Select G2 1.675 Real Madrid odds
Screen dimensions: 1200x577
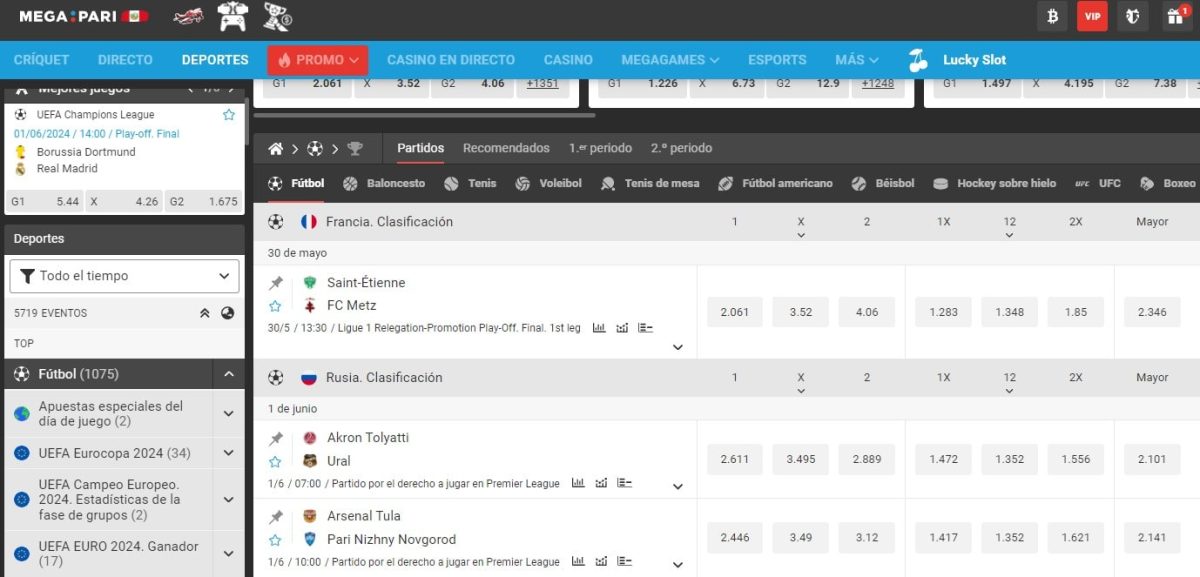tap(203, 201)
